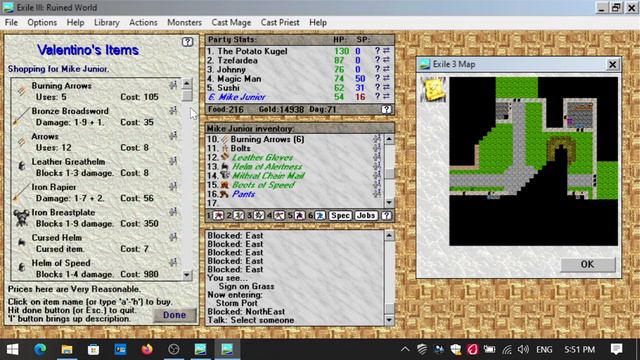
Task: Open info for inventory Leather Gloves
Action: point(377,157)
